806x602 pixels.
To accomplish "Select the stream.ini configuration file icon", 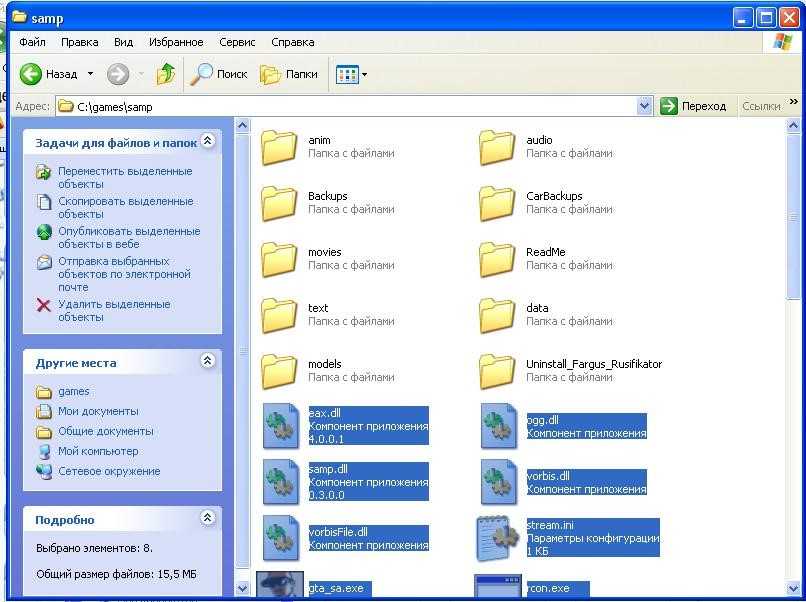I will (x=497, y=538).
